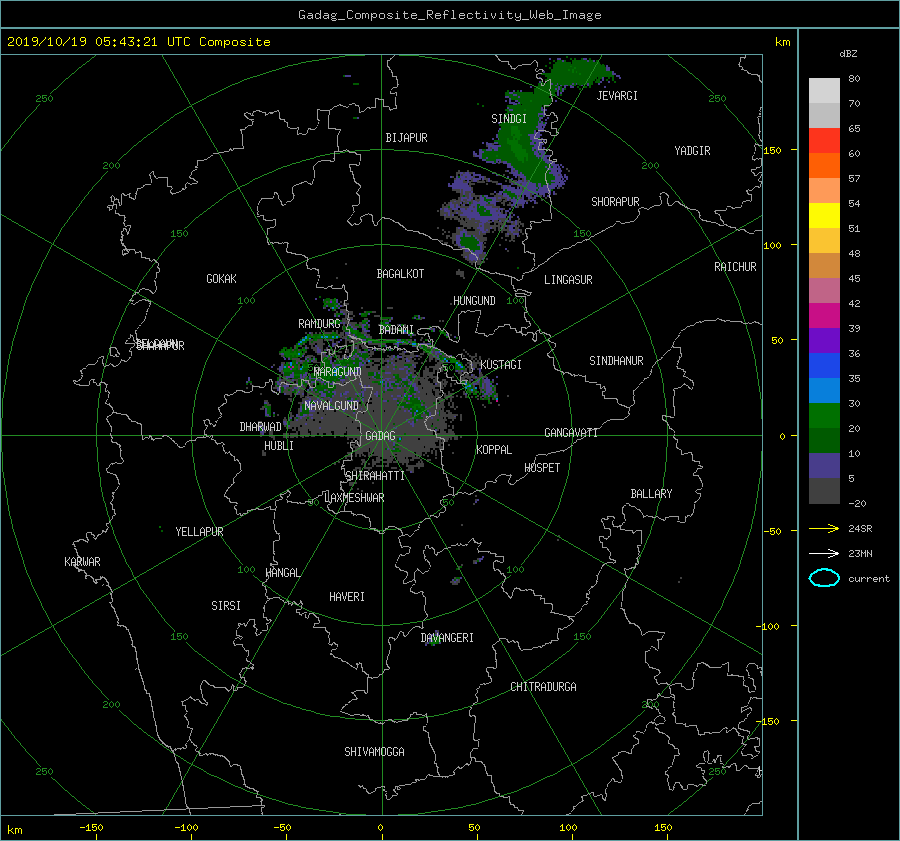Click the red 65 dBZ color swatch
900x841 pixels.
824,140
